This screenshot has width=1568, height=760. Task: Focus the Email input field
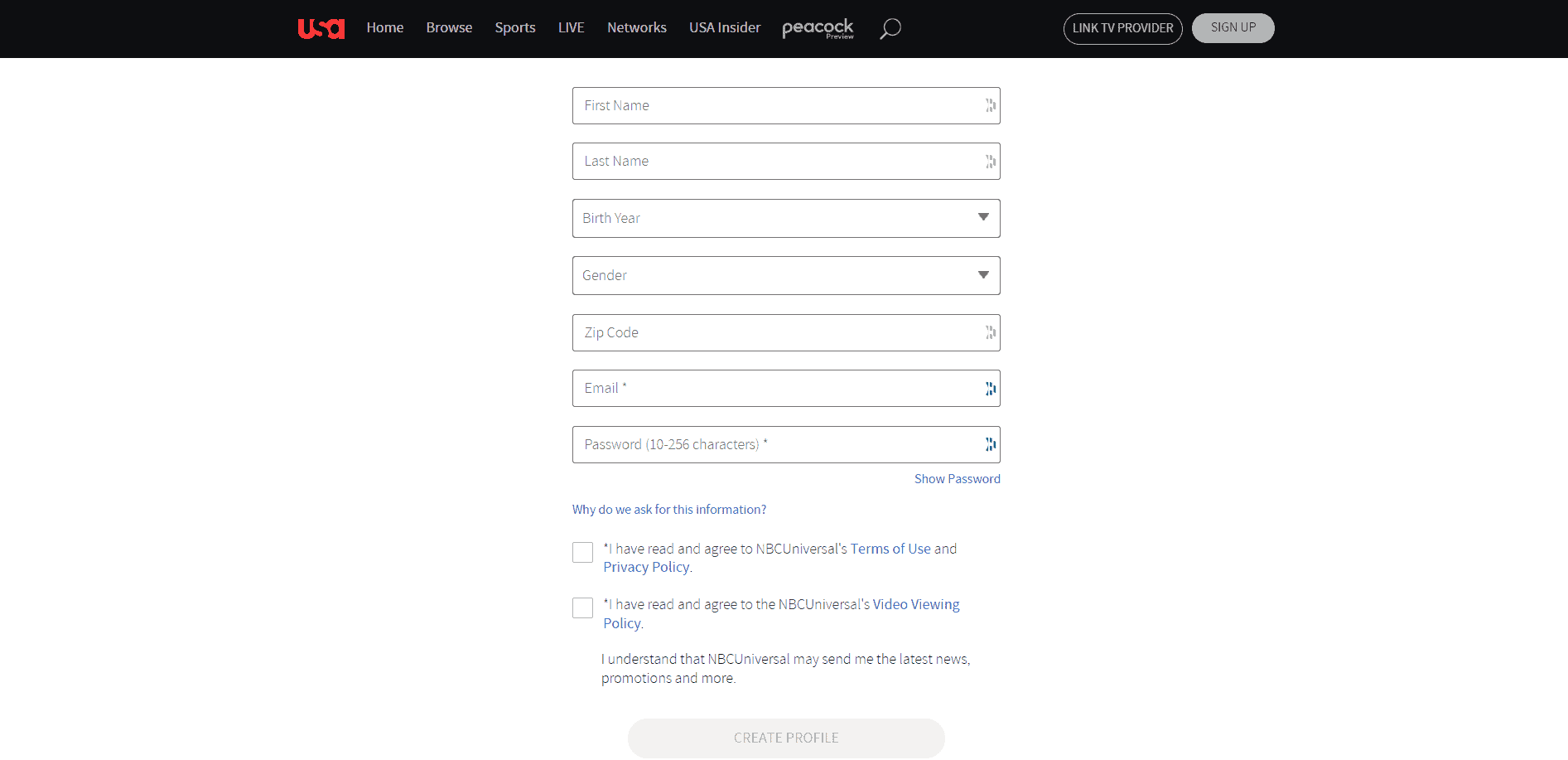pos(786,389)
